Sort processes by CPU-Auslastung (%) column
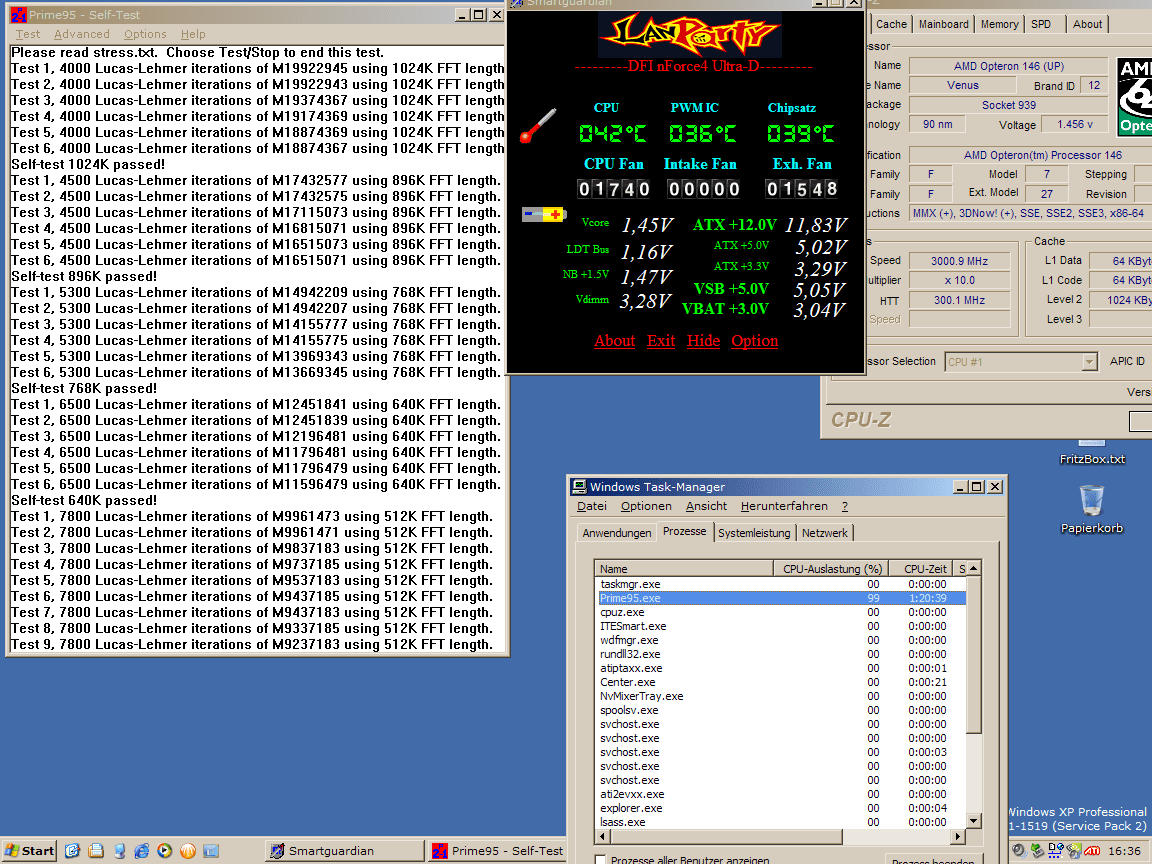The image size is (1152, 864). point(831,569)
